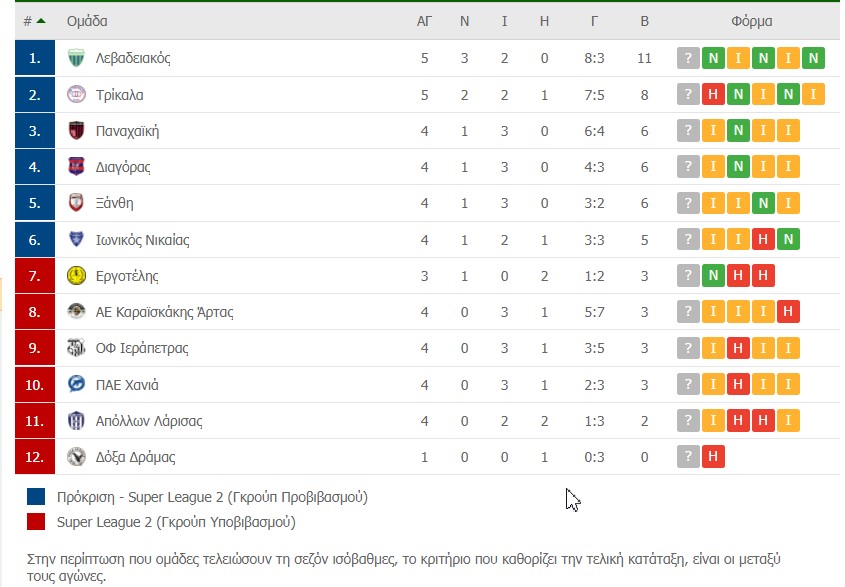
Task: Click the Φόρμα column header
Action: (751, 21)
